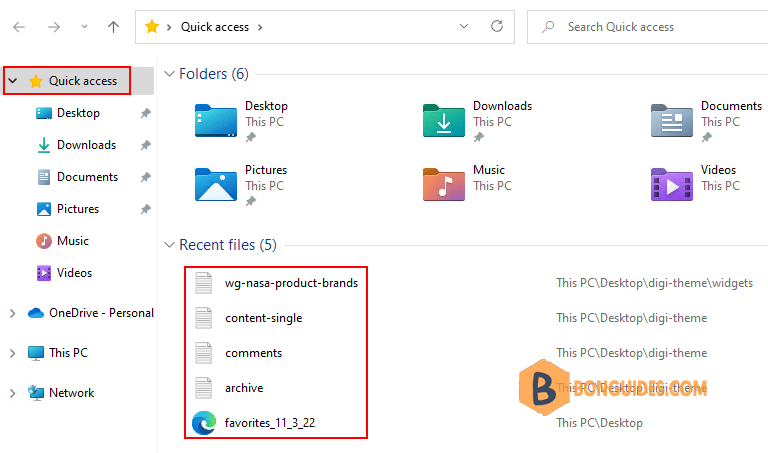Expand the OneDrive - Personal node

pyautogui.click(x=12, y=313)
